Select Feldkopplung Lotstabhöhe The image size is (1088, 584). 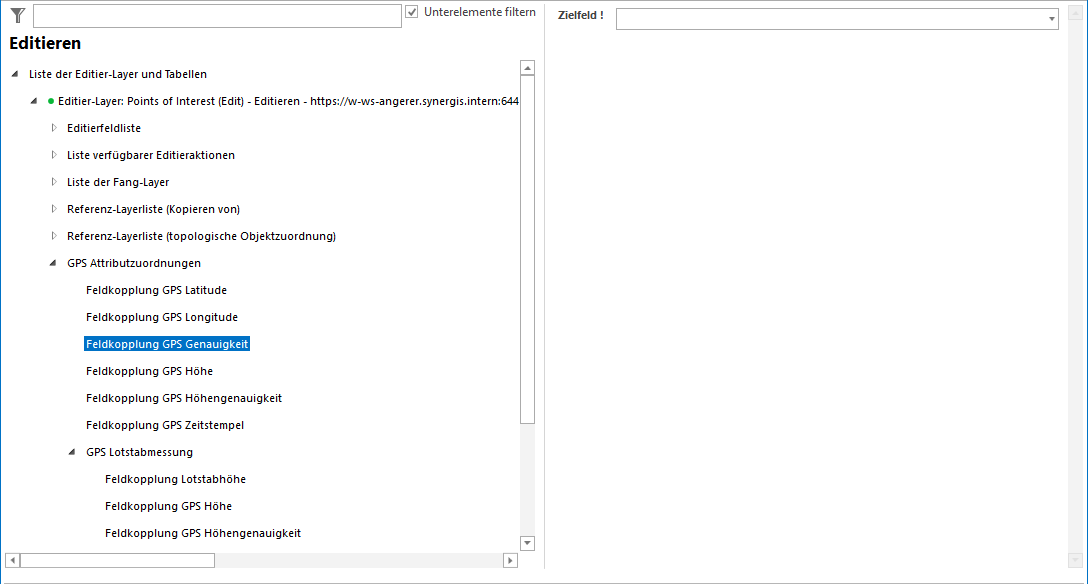pos(176,480)
